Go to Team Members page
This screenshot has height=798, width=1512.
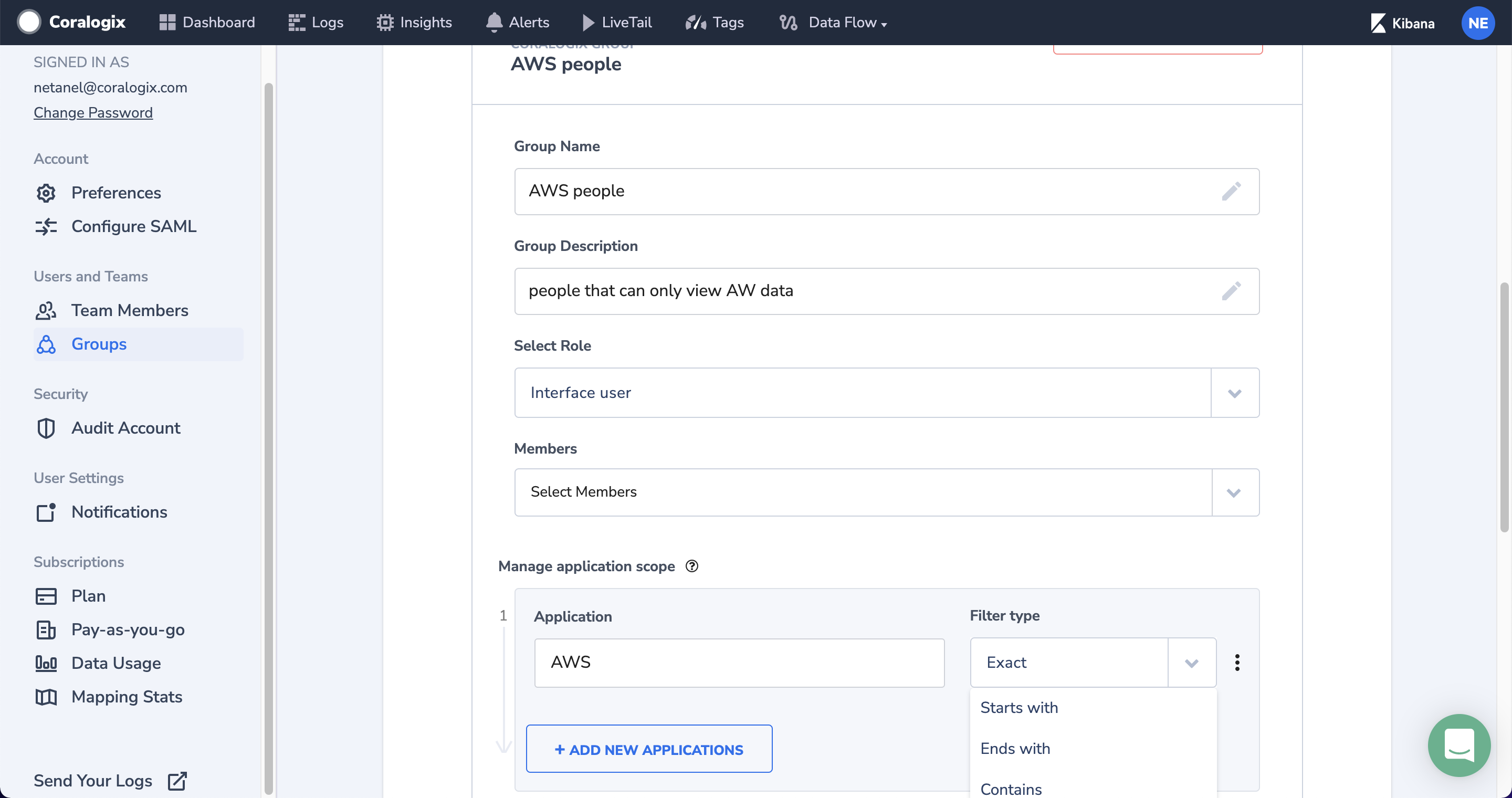click(x=130, y=310)
